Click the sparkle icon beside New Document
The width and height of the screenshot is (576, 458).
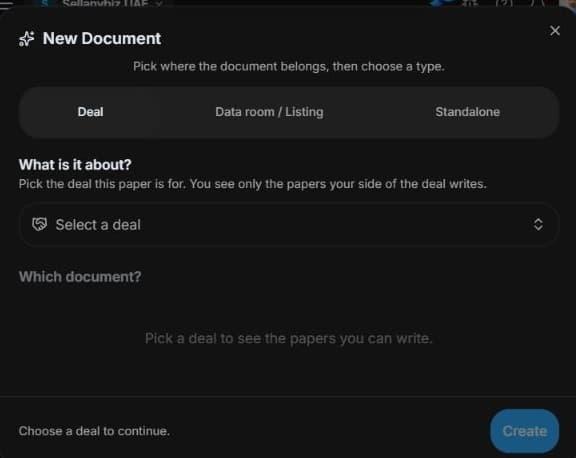pyautogui.click(x=26, y=39)
